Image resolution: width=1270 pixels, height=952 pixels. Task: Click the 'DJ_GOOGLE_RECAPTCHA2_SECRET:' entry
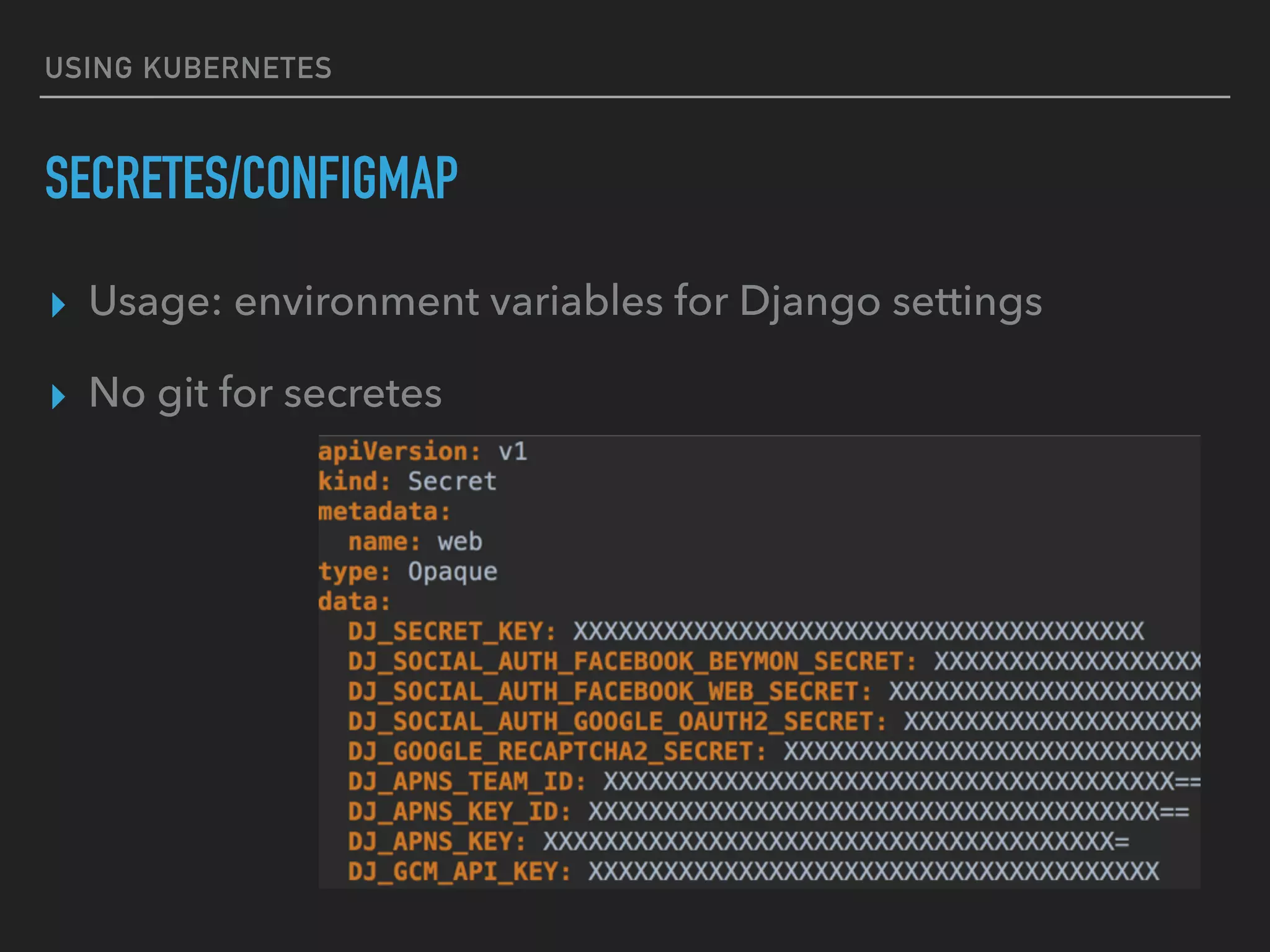pos(557,752)
